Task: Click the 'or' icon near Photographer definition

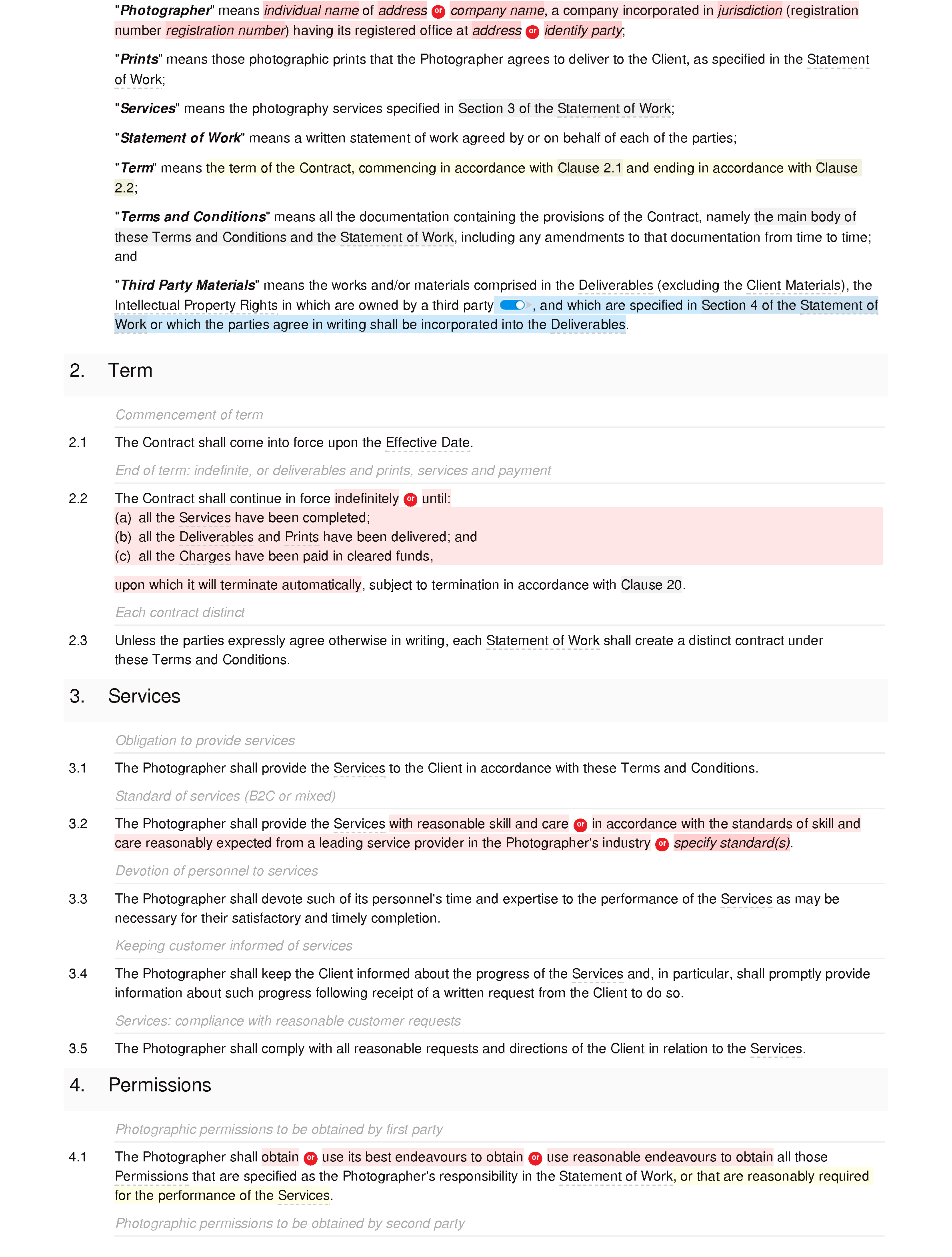Action: click(x=438, y=11)
